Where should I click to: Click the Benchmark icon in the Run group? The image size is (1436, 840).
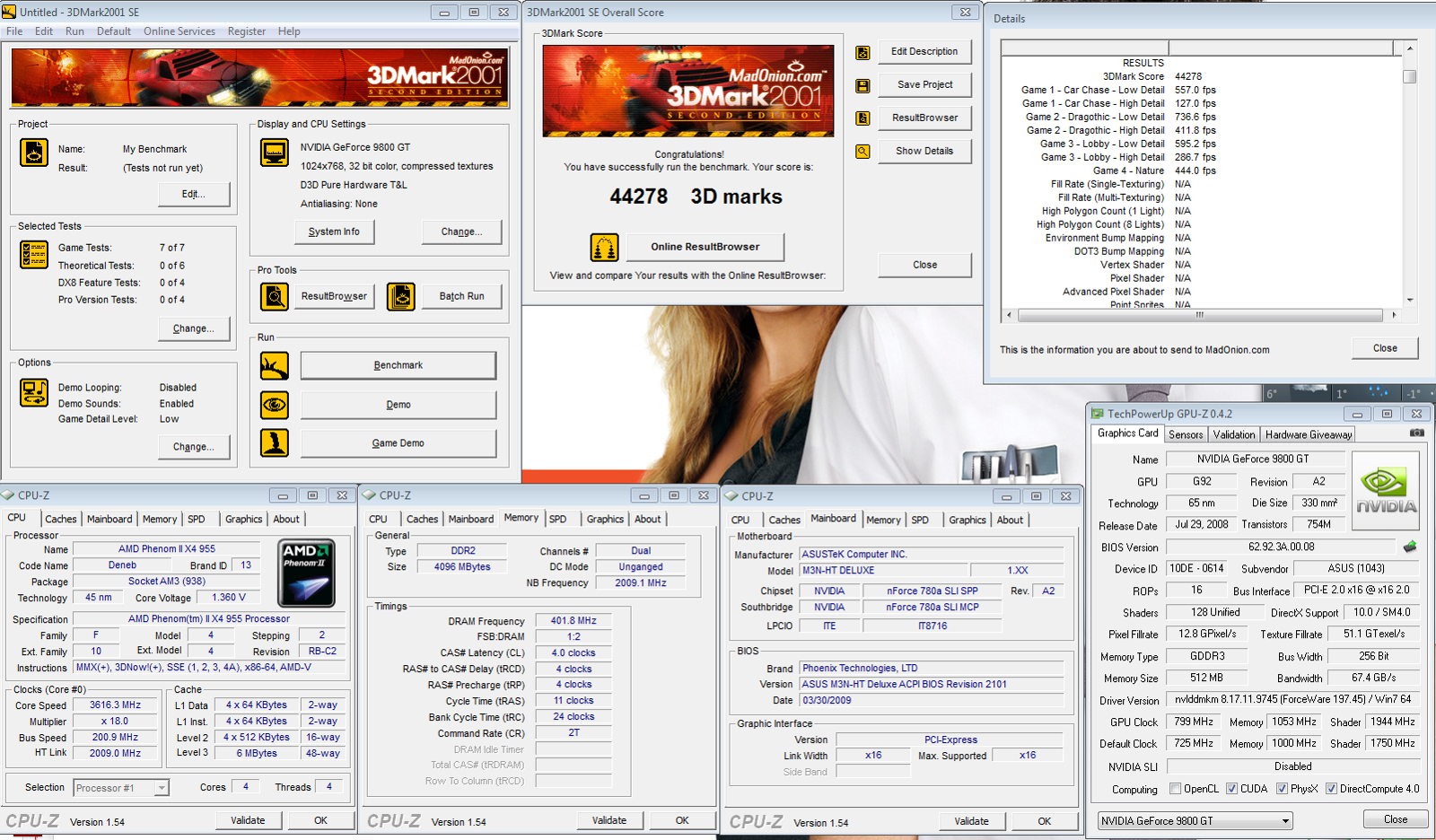coord(275,365)
